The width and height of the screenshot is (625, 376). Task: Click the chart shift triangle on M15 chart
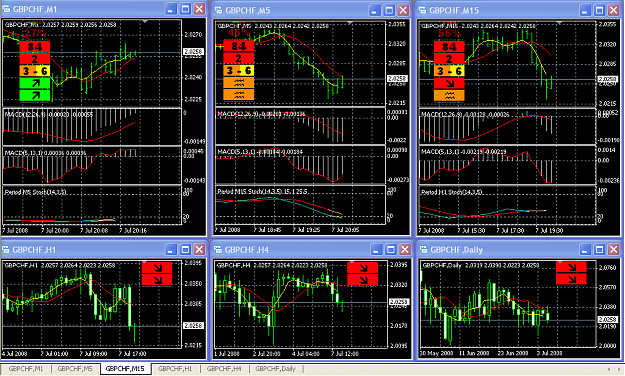[x=559, y=23]
